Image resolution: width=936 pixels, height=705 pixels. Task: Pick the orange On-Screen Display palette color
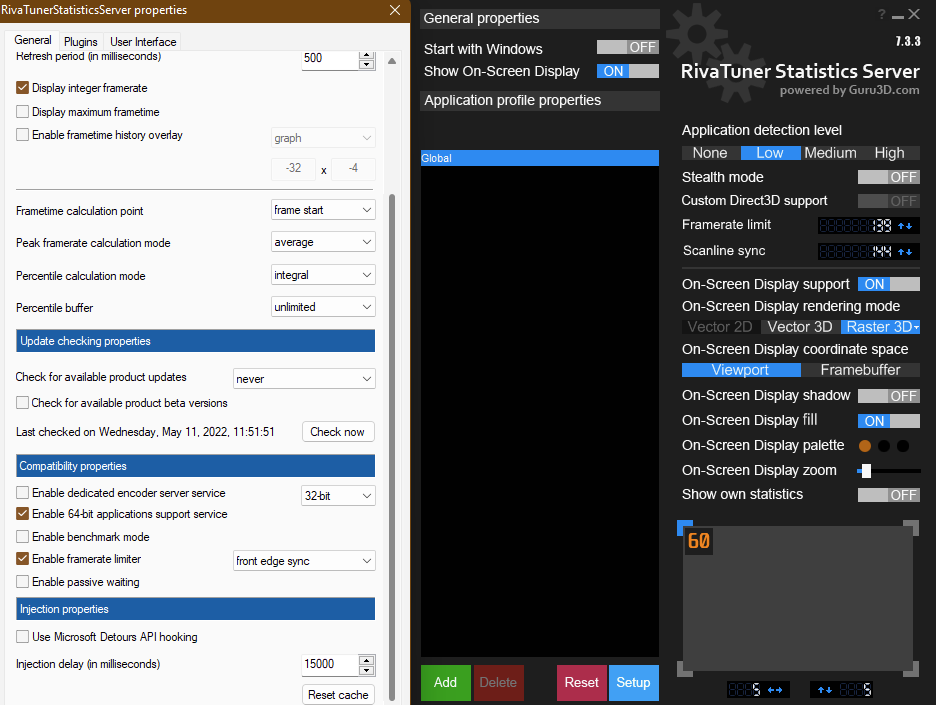pyautogui.click(x=864, y=446)
